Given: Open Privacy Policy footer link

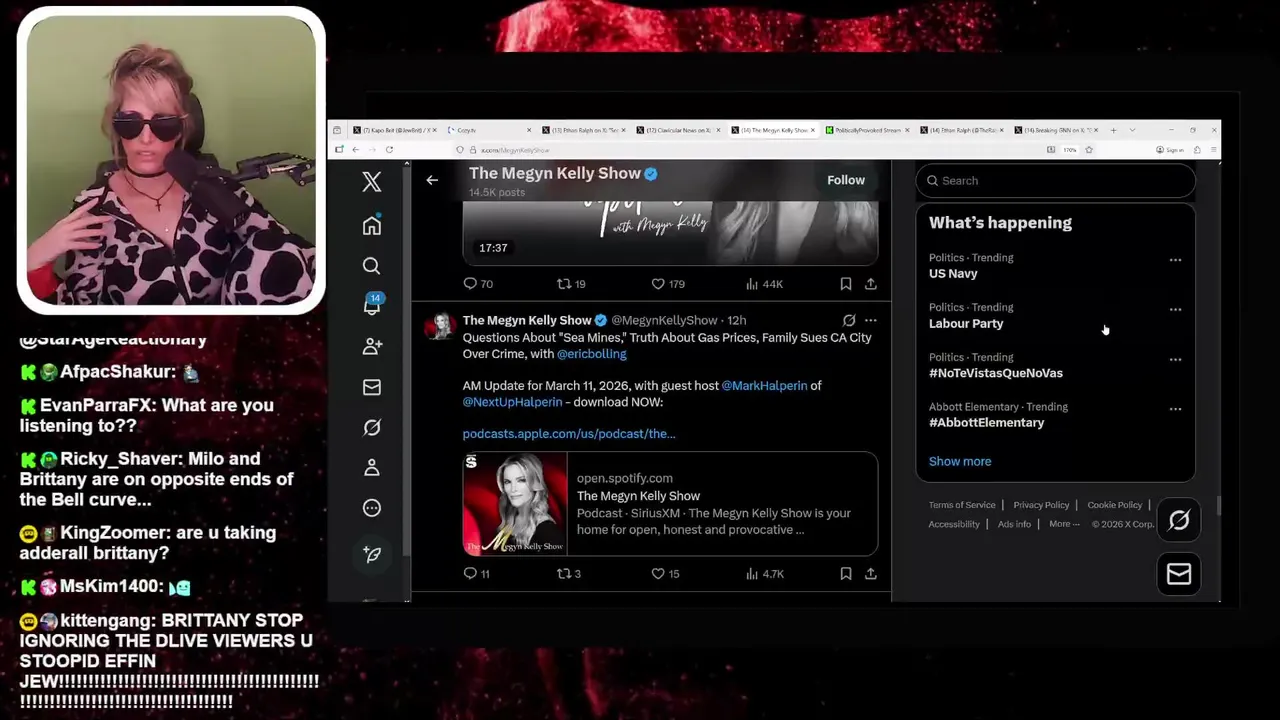Looking at the screenshot, I should click(1041, 505).
